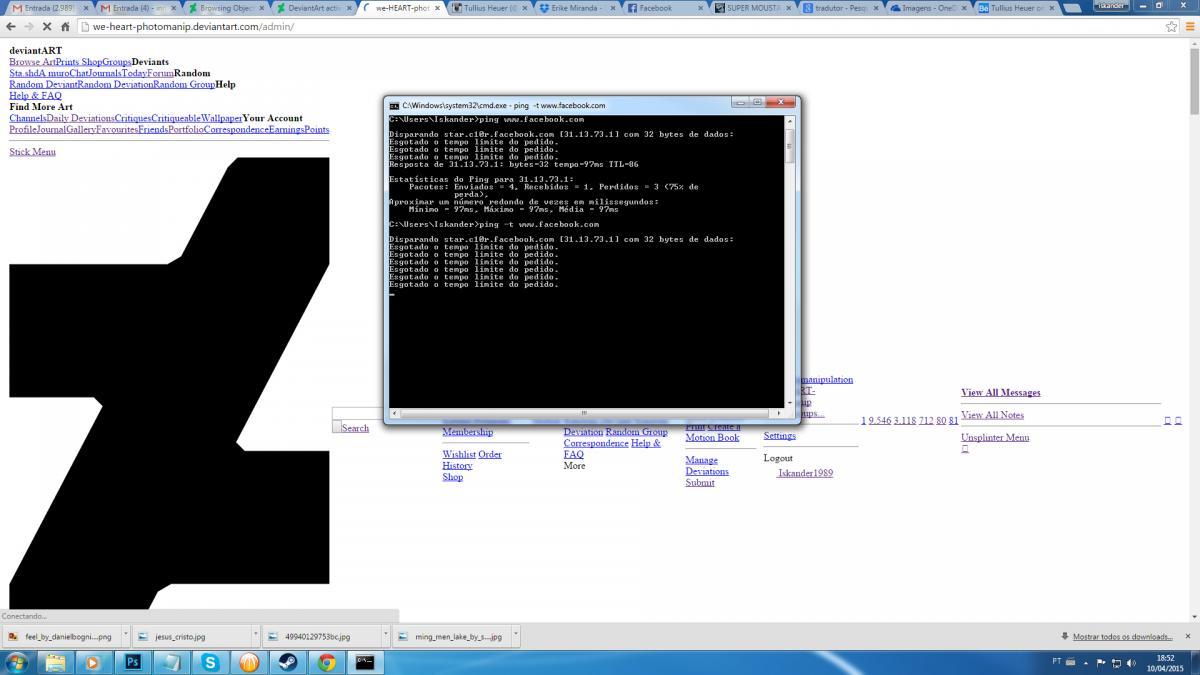Open the Chrome home page
The width and height of the screenshot is (1200, 675).
pos(65,26)
